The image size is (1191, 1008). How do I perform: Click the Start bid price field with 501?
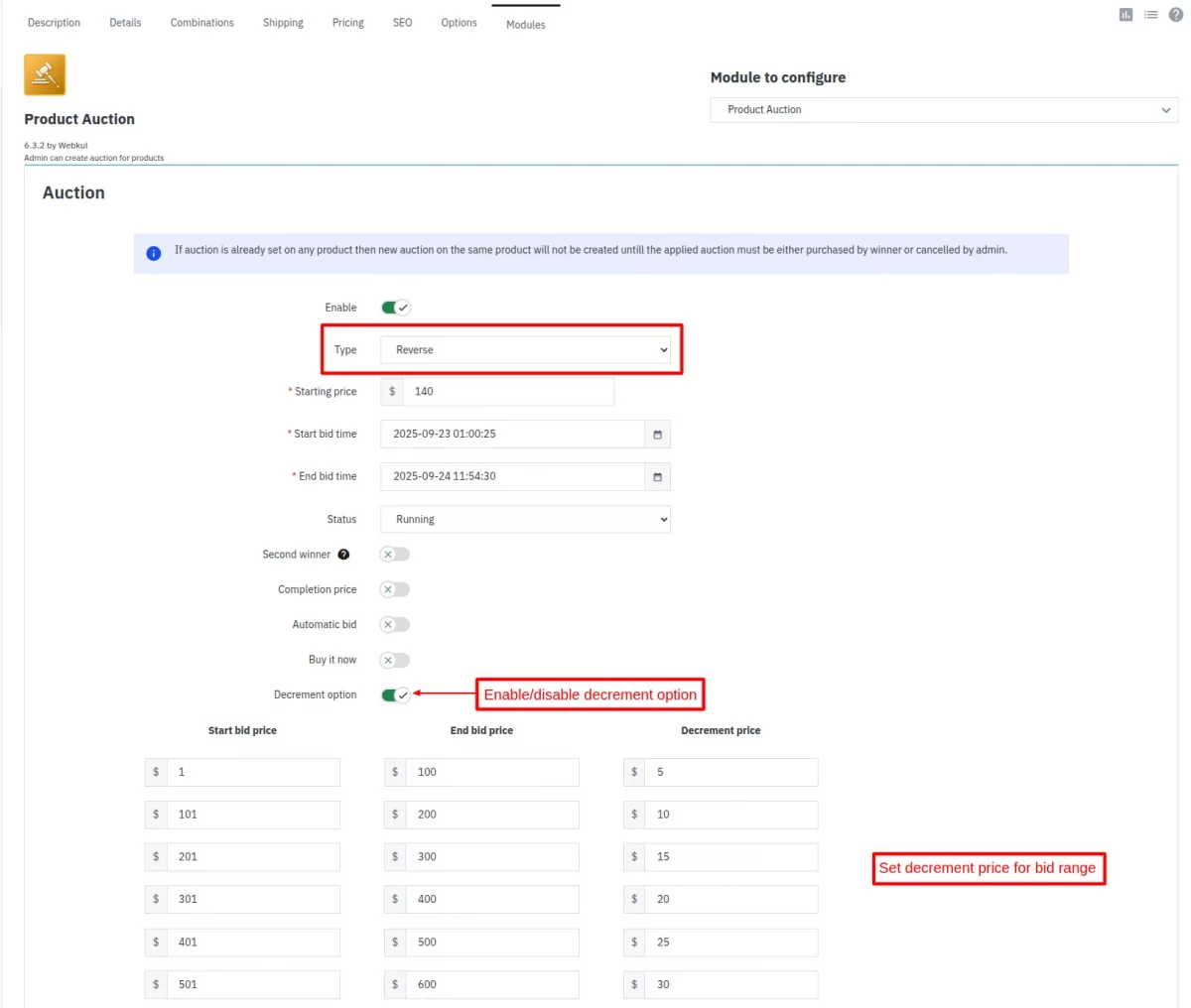253,985
